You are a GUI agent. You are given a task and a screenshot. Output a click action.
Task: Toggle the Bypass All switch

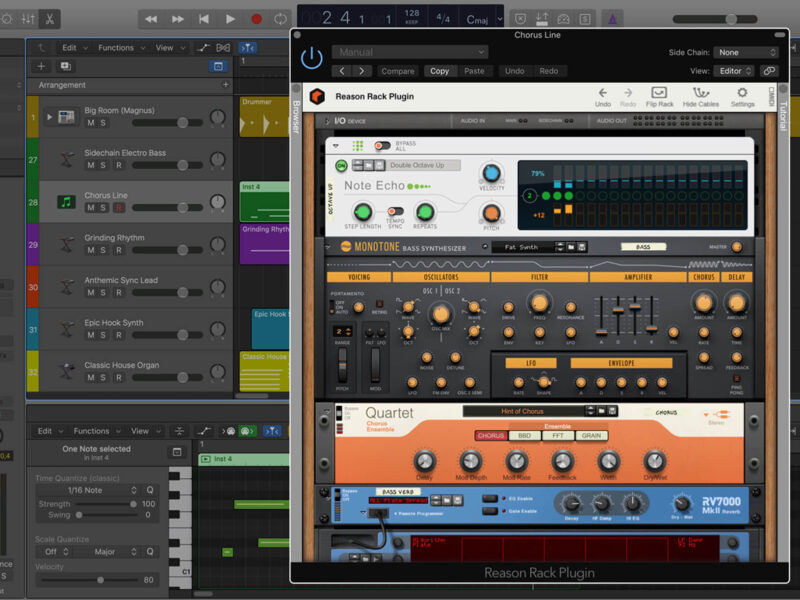(381, 146)
